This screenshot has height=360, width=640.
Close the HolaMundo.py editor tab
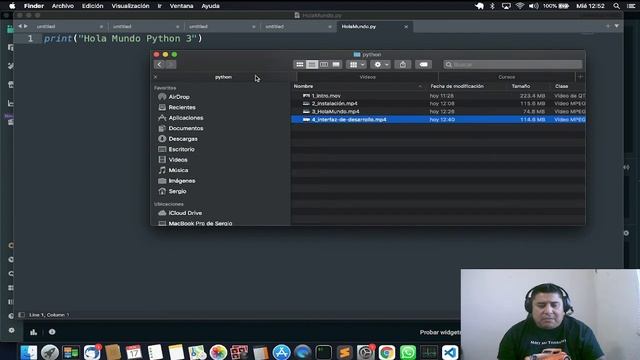click(406, 27)
